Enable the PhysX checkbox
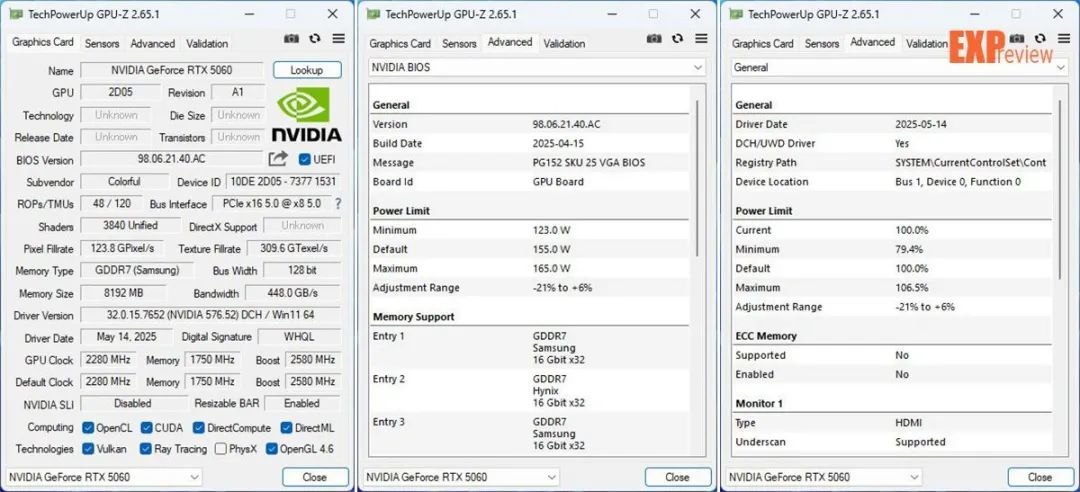The width and height of the screenshot is (1080, 492). 220,449
